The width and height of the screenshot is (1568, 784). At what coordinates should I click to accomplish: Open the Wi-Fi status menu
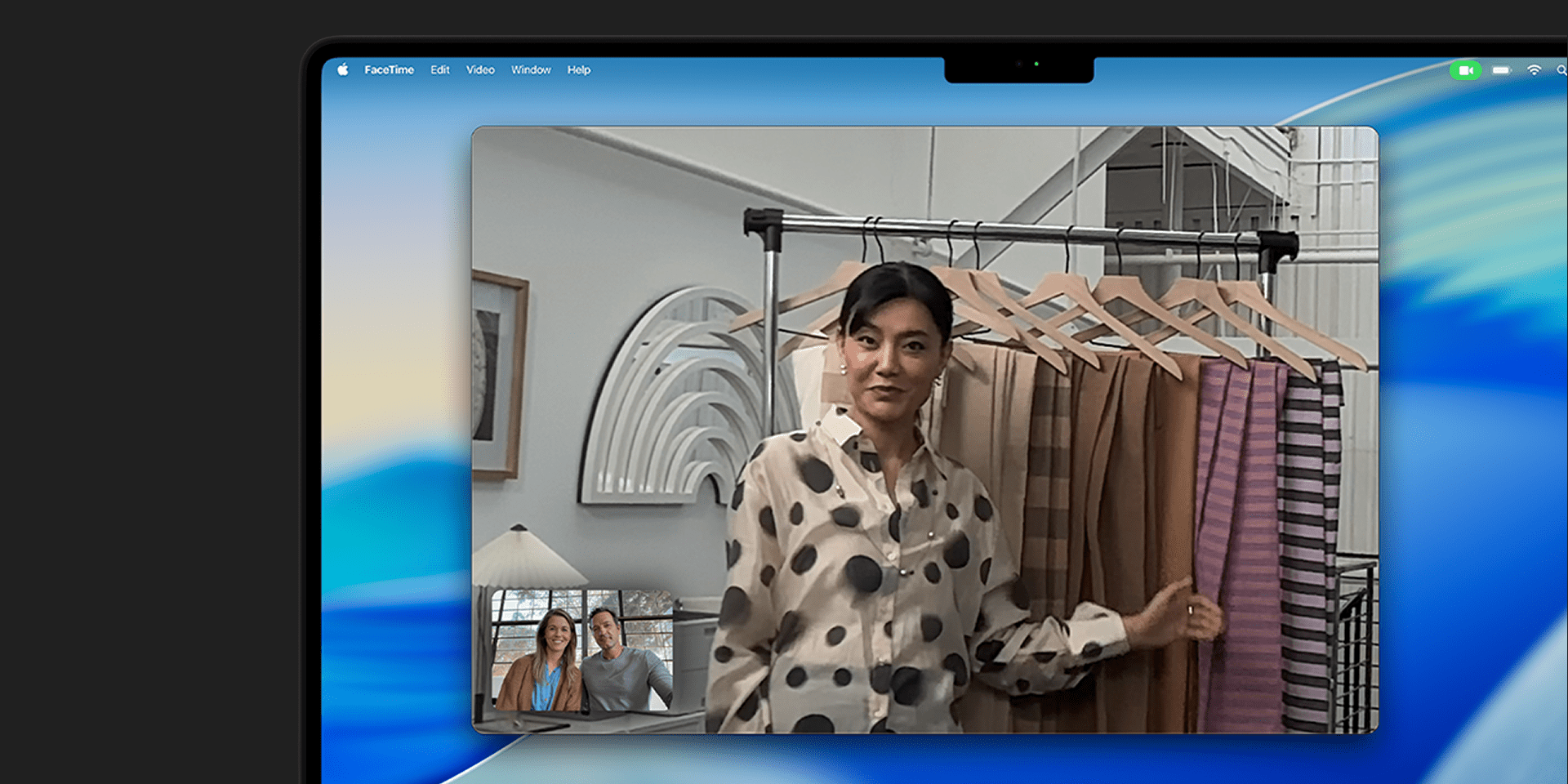(1534, 70)
